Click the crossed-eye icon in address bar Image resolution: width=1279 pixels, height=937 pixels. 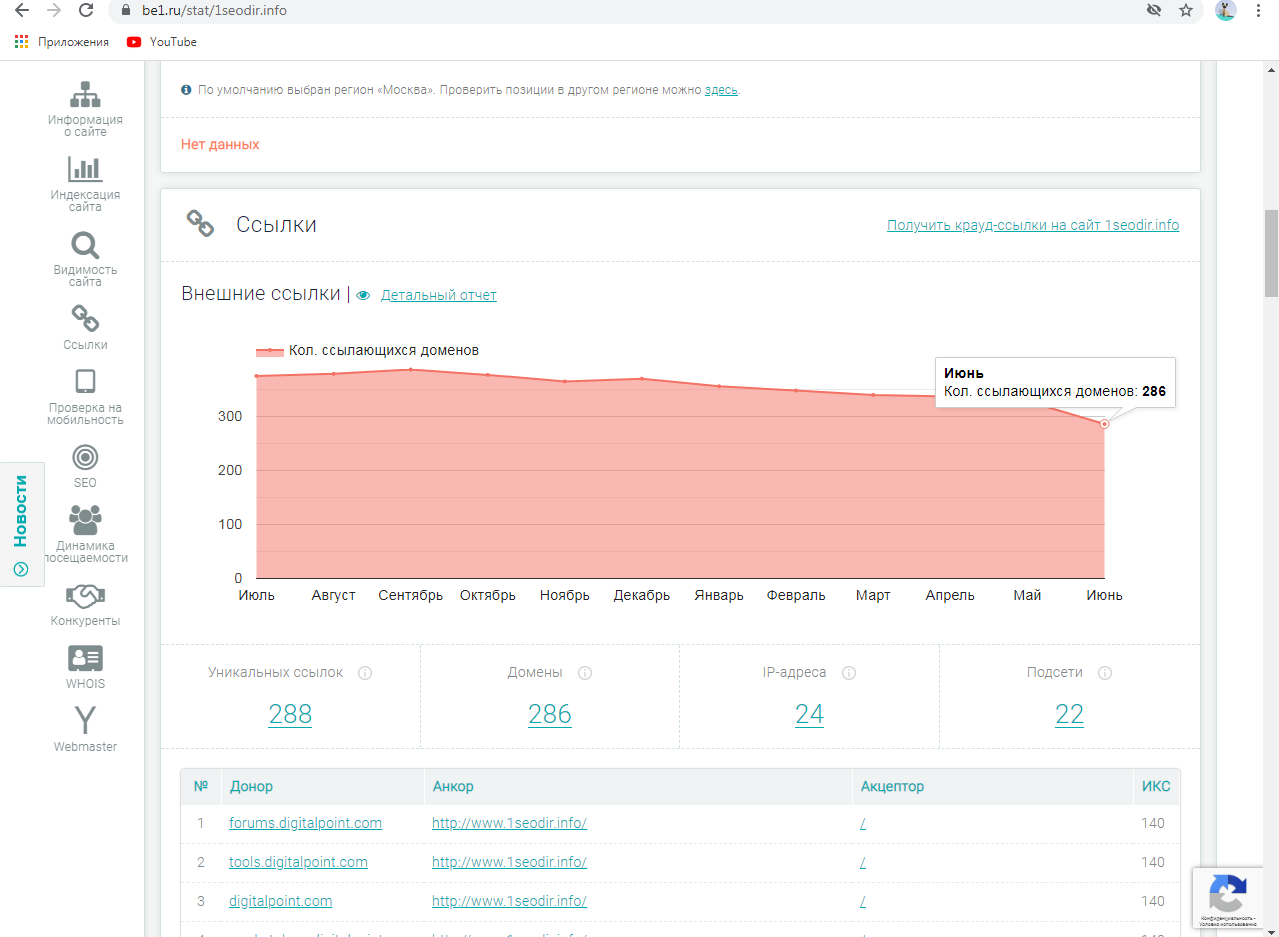click(x=1154, y=10)
